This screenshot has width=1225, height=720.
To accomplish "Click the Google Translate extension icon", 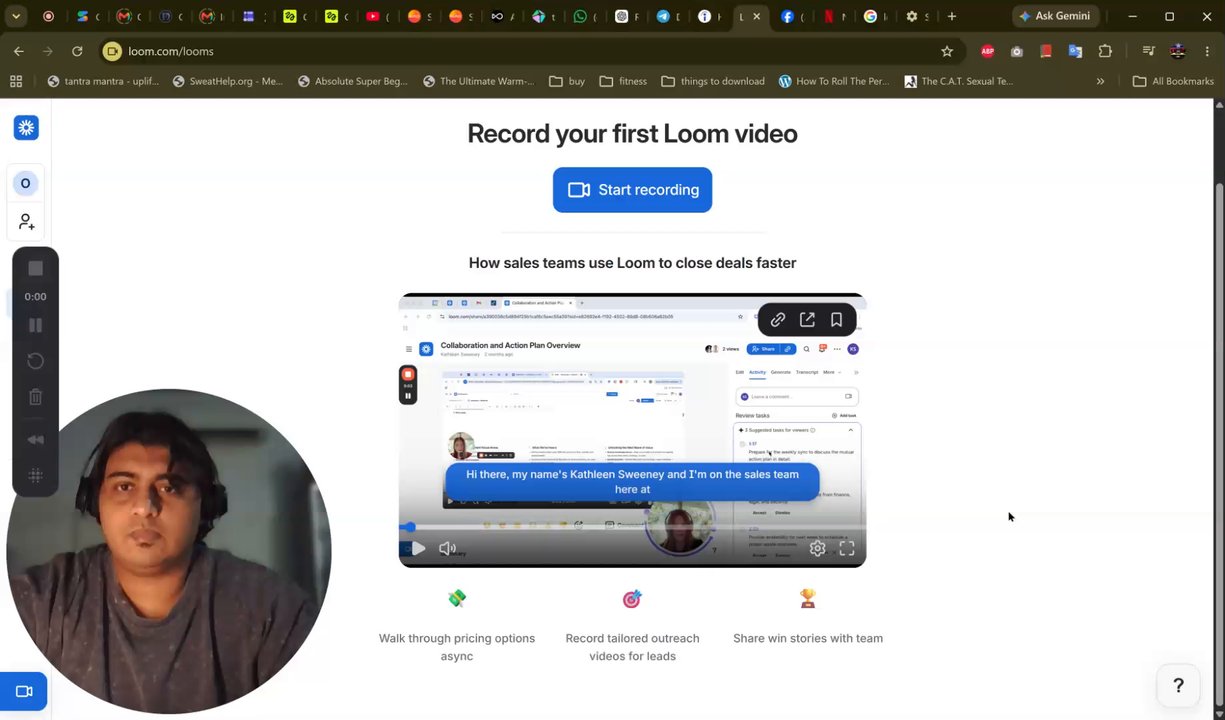I will (x=1075, y=51).
